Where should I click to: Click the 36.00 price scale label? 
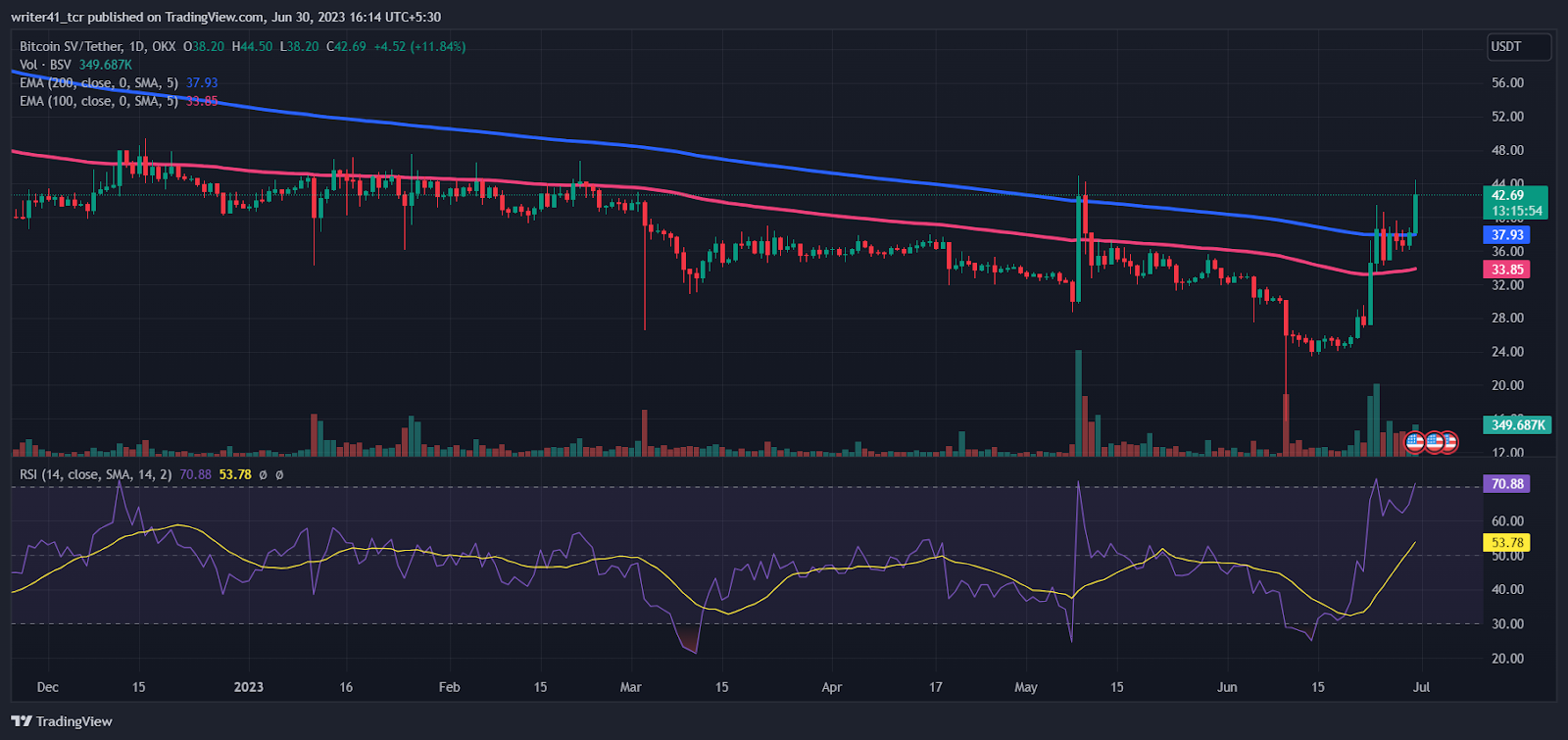pos(1507,251)
